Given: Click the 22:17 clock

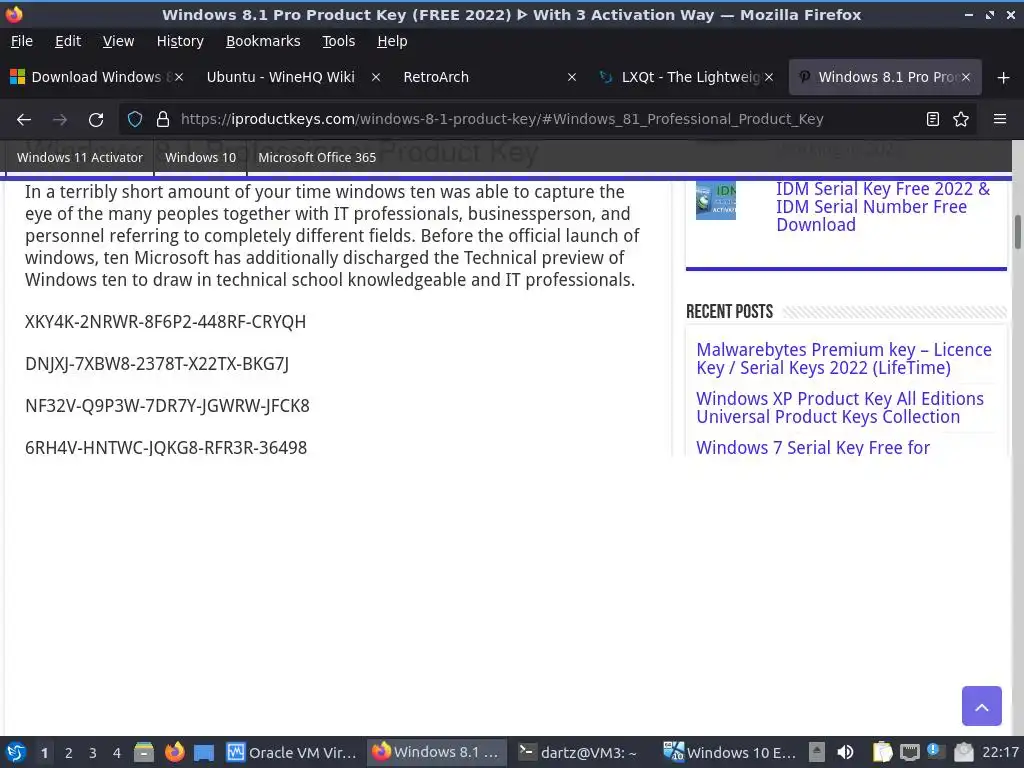Looking at the screenshot, I should 1000,752.
